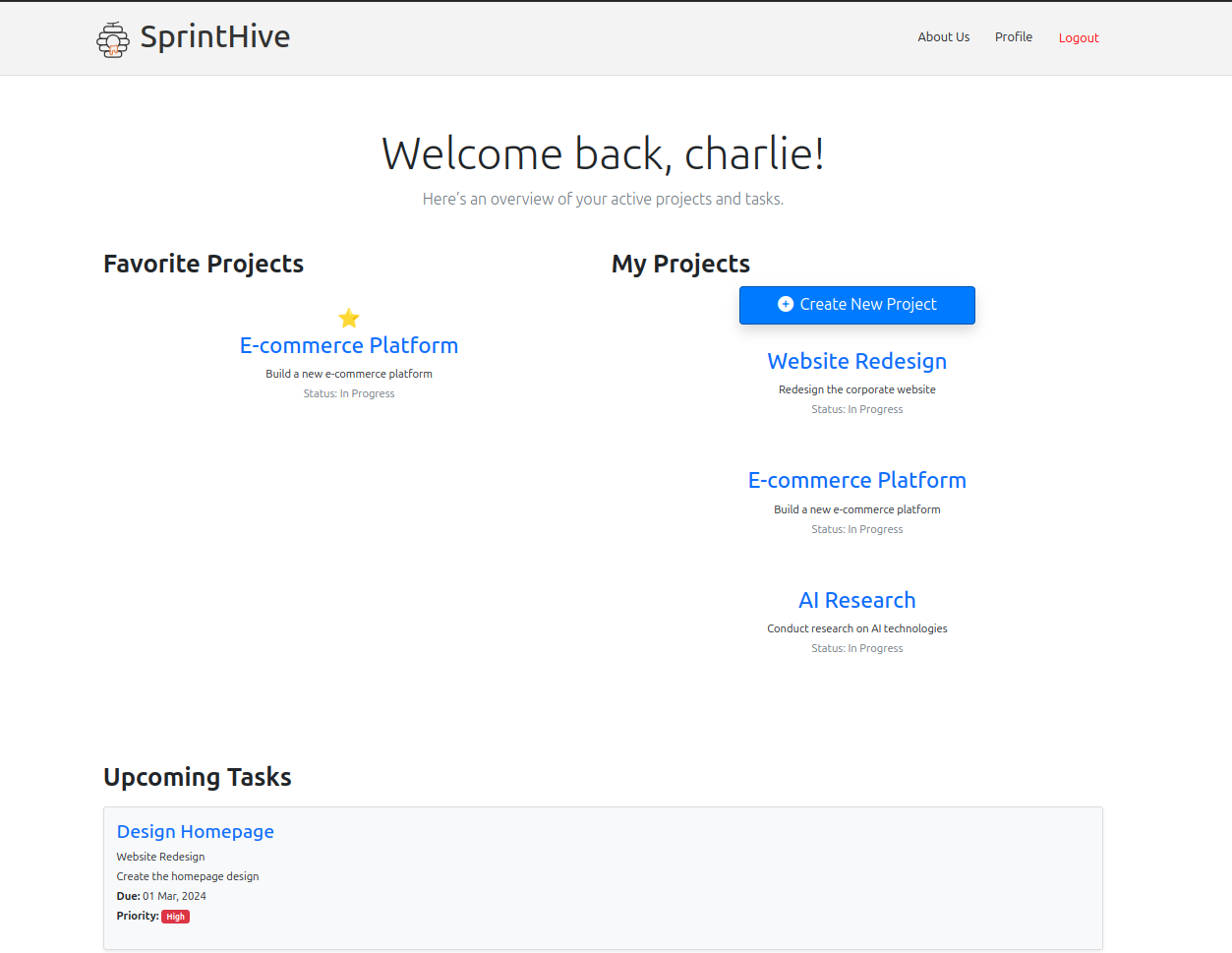The image size is (1232, 953).
Task: Click the Favorite Projects heading
Action: [203, 264]
